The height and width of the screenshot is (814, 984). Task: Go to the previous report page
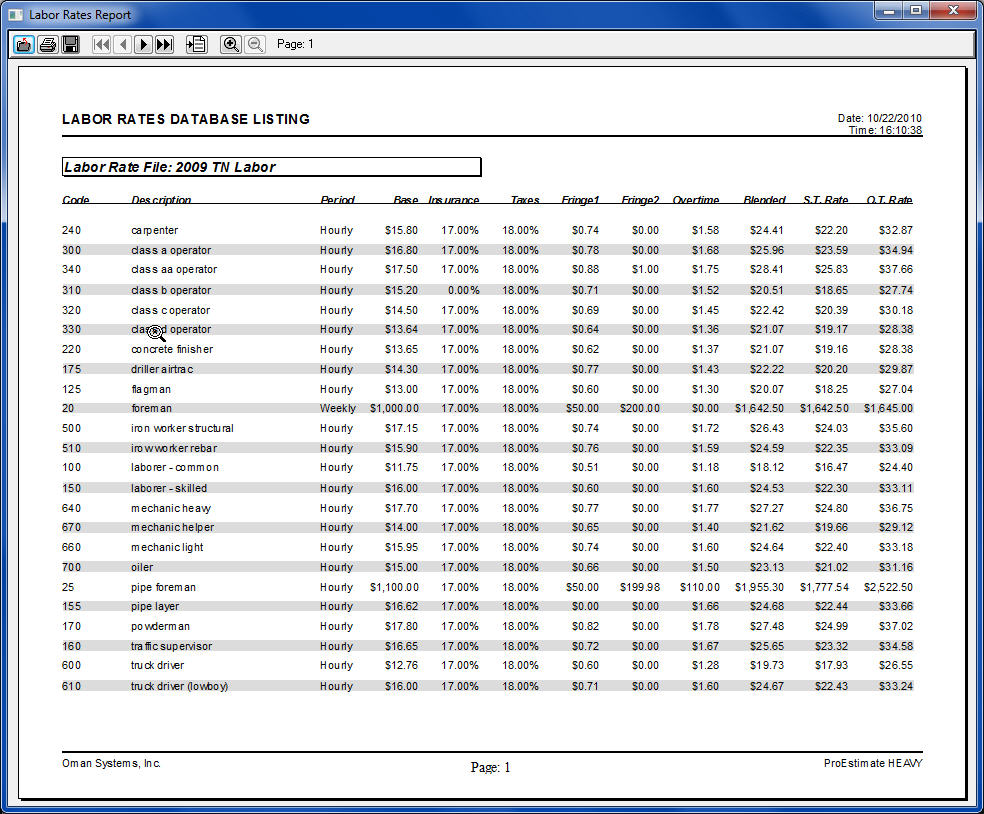(x=123, y=45)
